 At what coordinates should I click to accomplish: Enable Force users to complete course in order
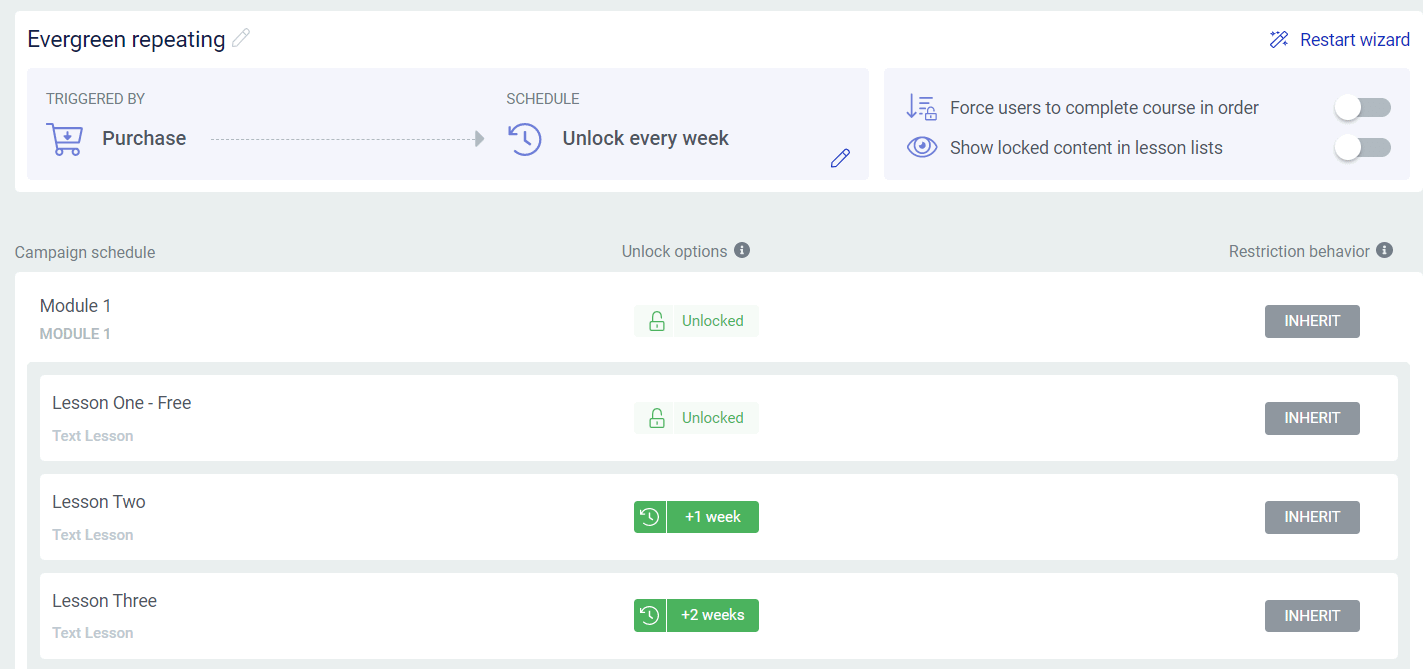(1362, 107)
